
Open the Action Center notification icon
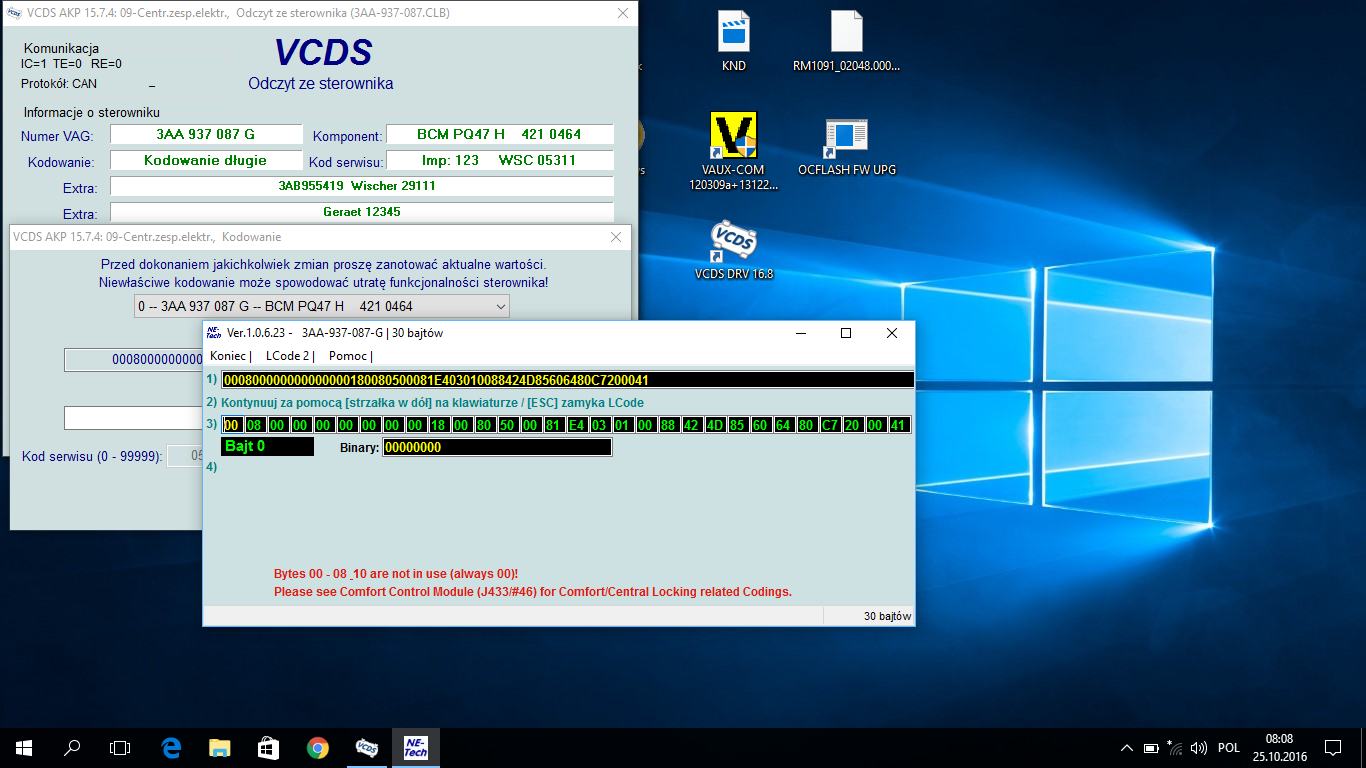coord(1333,747)
